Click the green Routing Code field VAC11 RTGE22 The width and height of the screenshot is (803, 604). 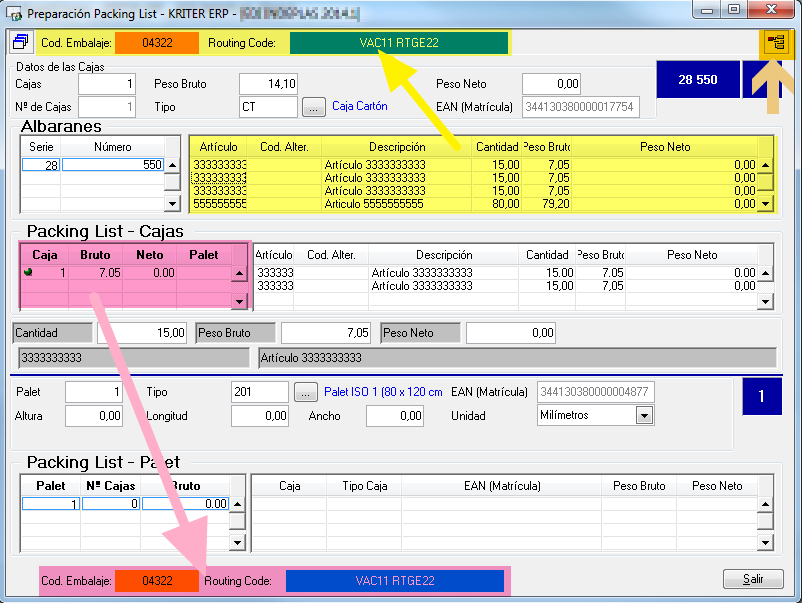(x=399, y=43)
